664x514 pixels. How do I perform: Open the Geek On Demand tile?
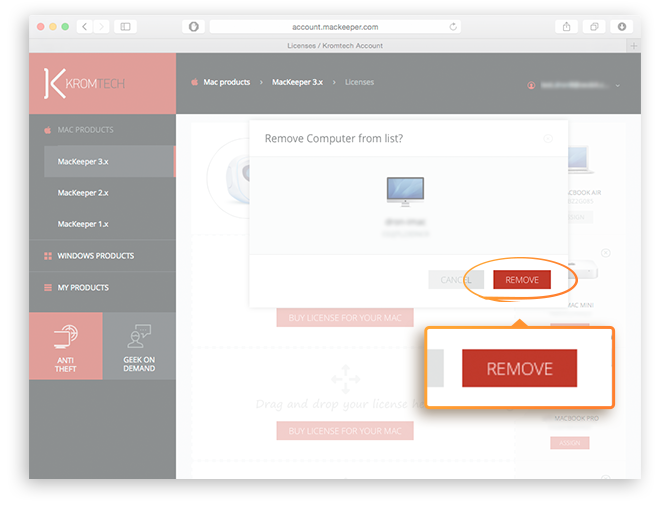click(139, 346)
